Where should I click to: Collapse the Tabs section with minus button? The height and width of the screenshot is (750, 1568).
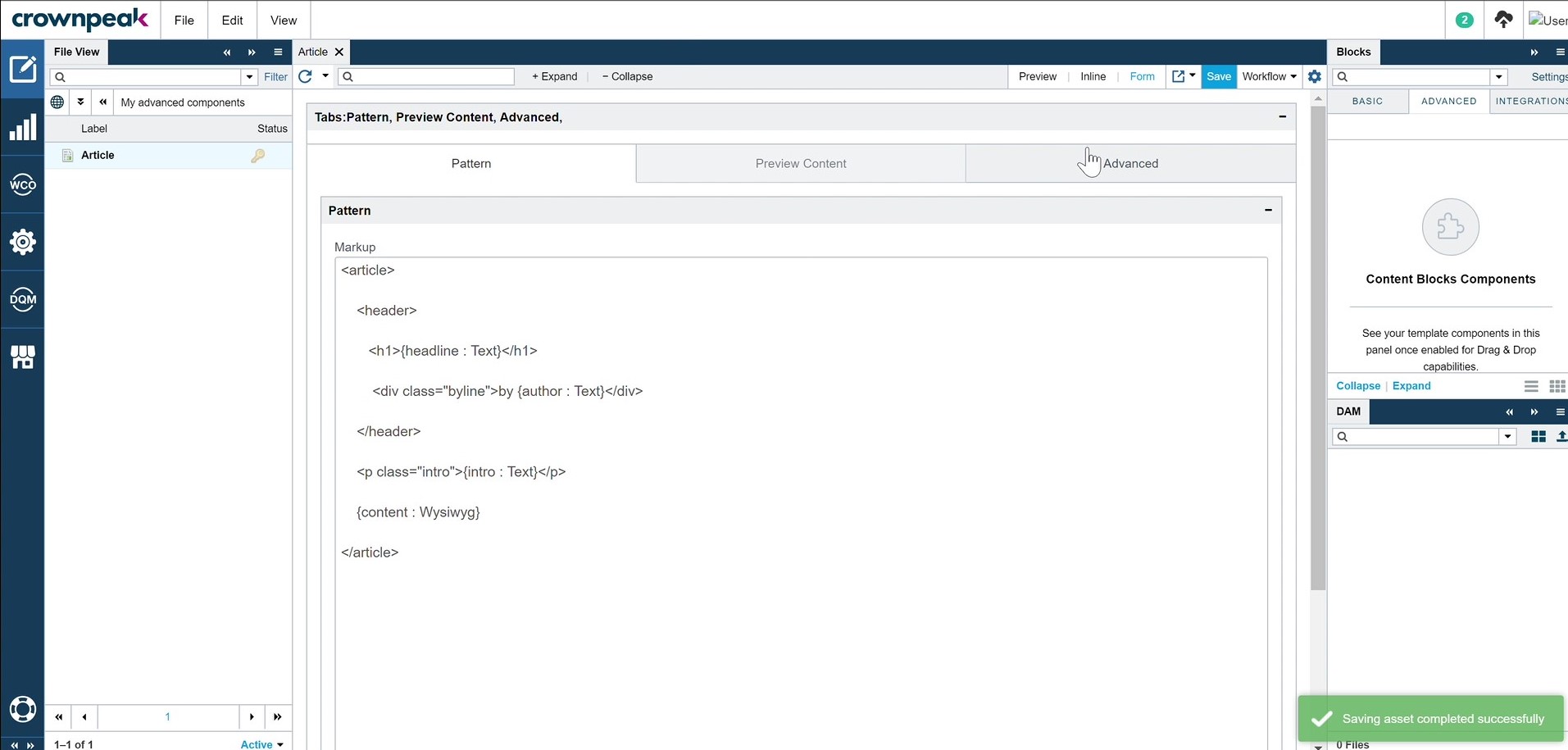point(1283,116)
